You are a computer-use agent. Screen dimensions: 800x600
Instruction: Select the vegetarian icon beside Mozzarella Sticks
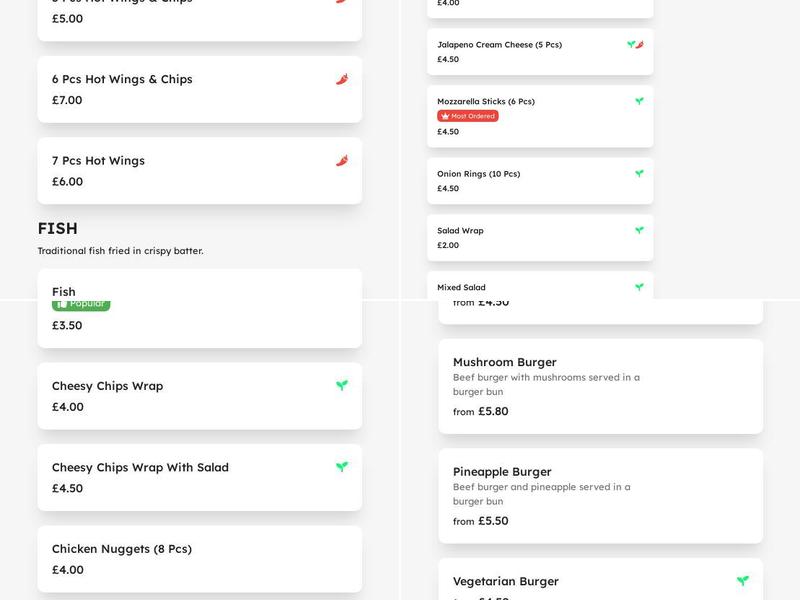click(641, 101)
